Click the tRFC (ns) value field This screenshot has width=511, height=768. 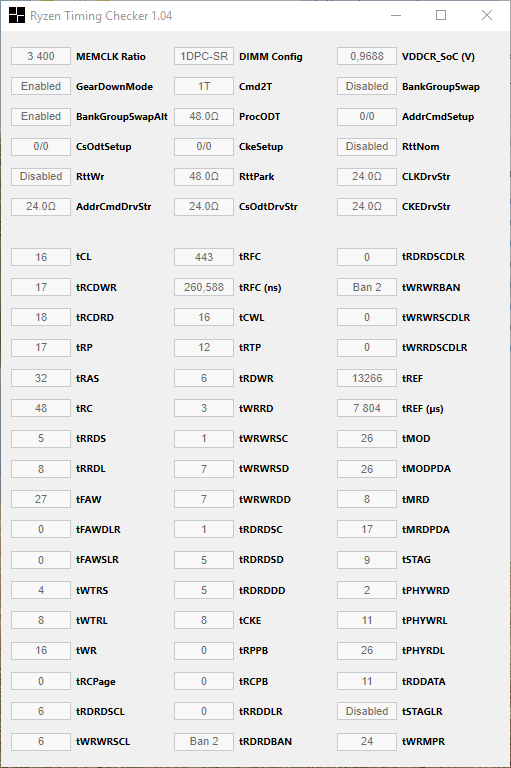coord(204,287)
